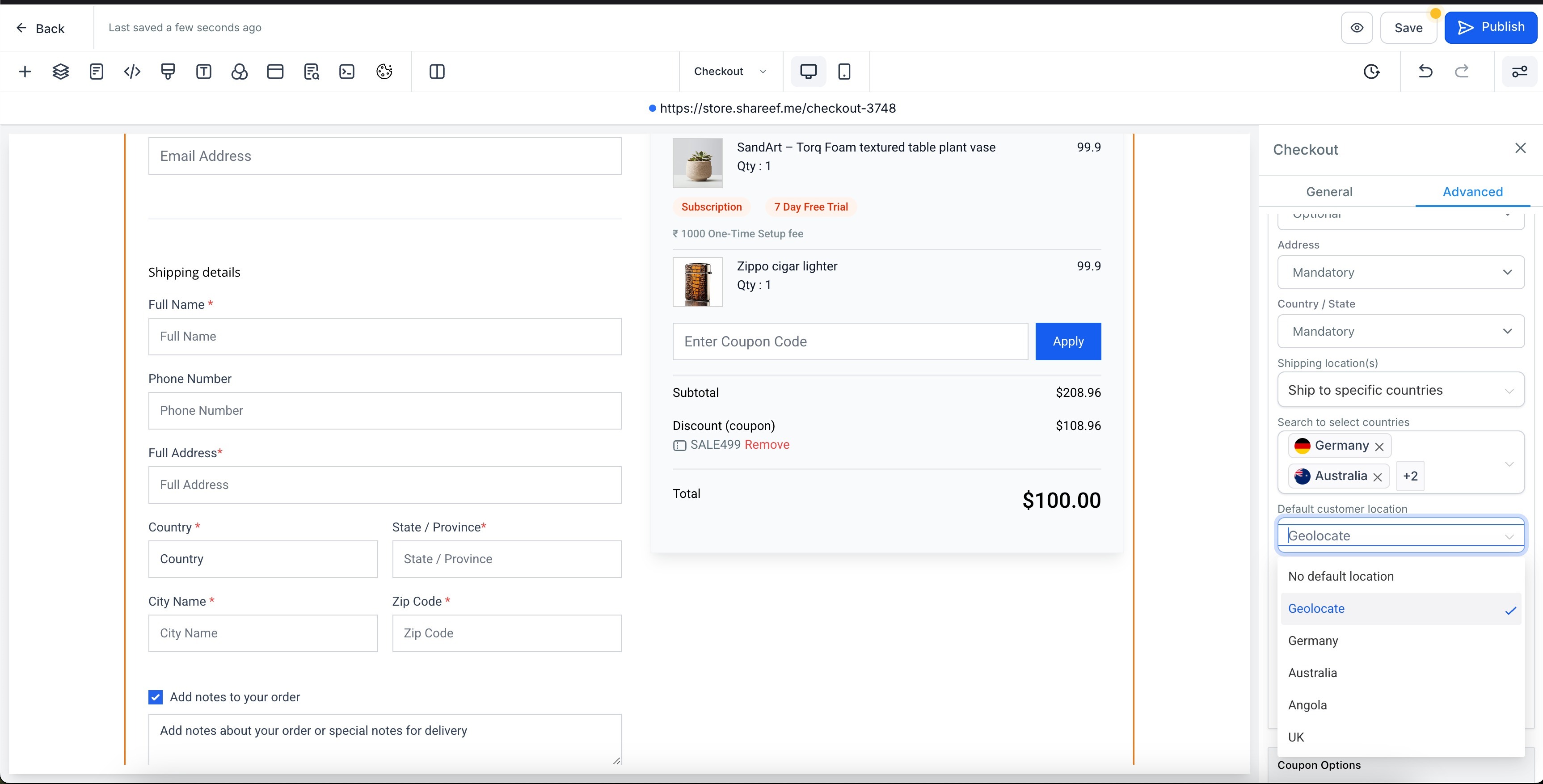This screenshot has height=784, width=1543.
Task: Click the plus add element icon
Action: coord(25,72)
